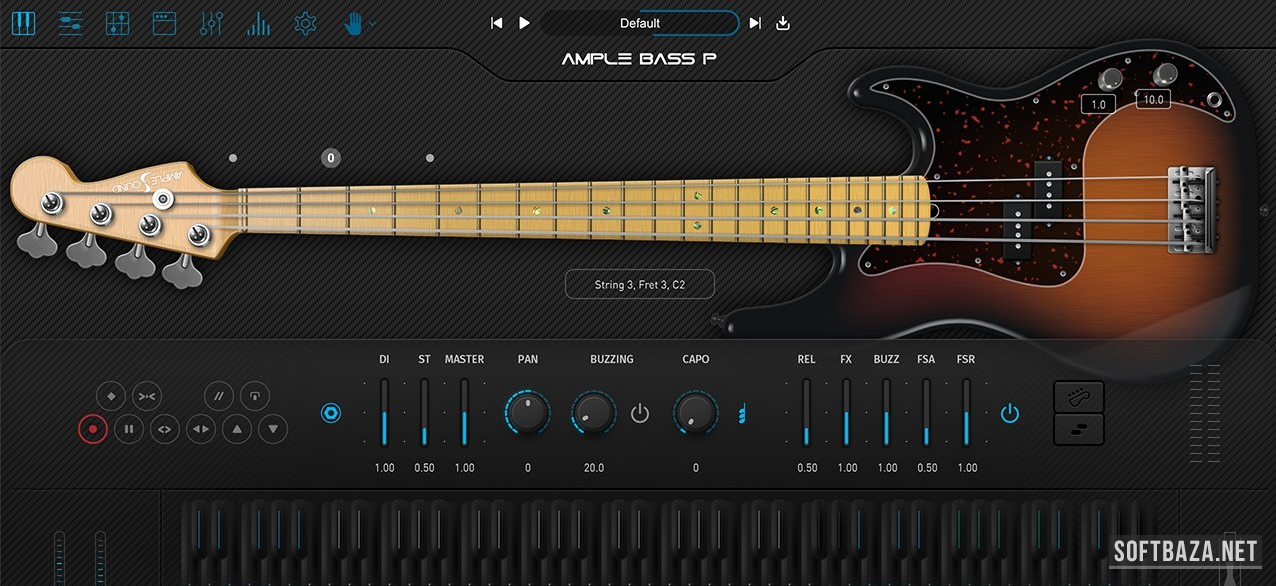Image resolution: width=1276 pixels, height=586 pixels.
Task: Toggle the blue hexagon button beside DI
Action: tap(331, 413)
